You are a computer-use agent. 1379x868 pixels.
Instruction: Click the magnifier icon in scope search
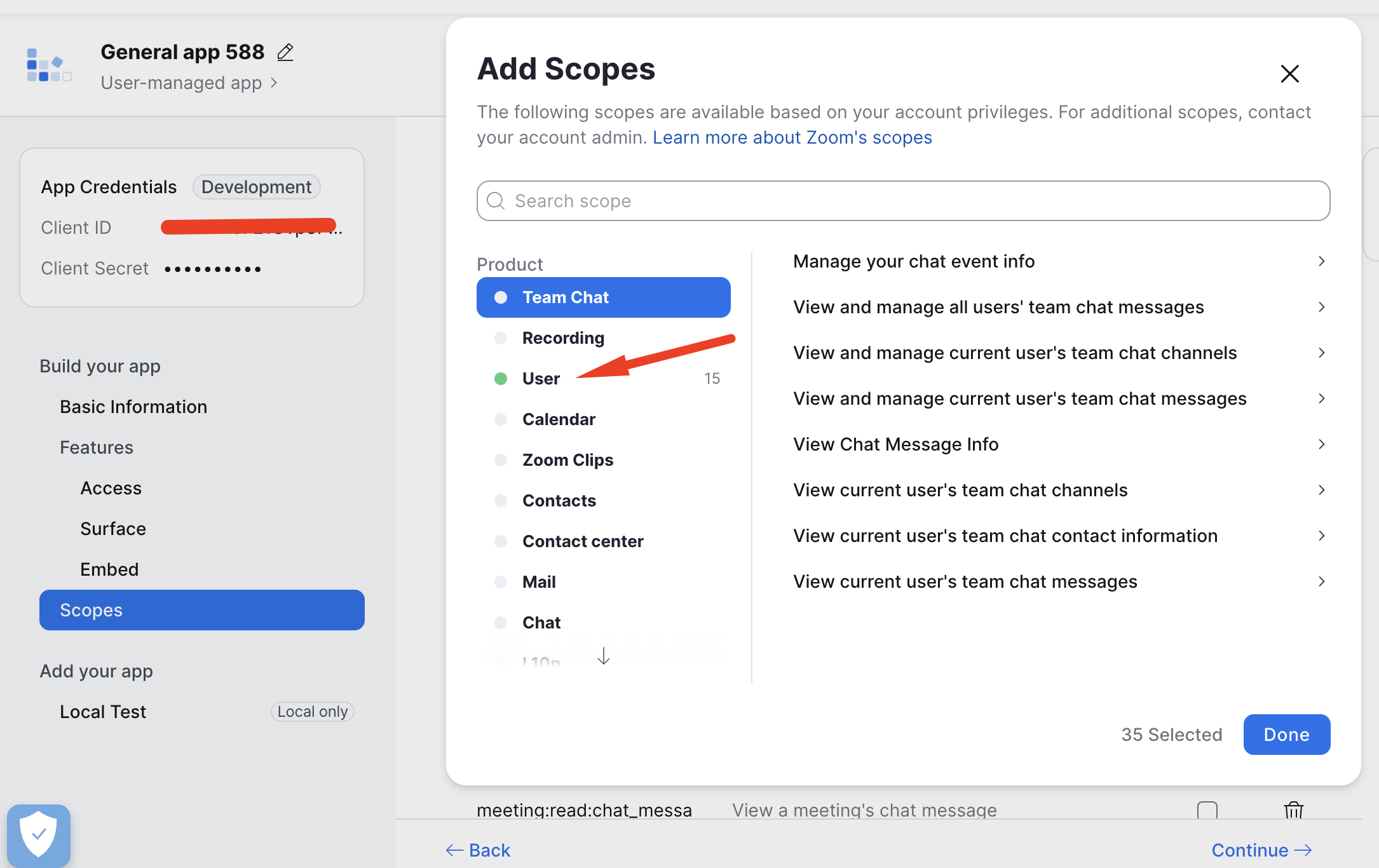pyautogui.click(x=496, y=201)
